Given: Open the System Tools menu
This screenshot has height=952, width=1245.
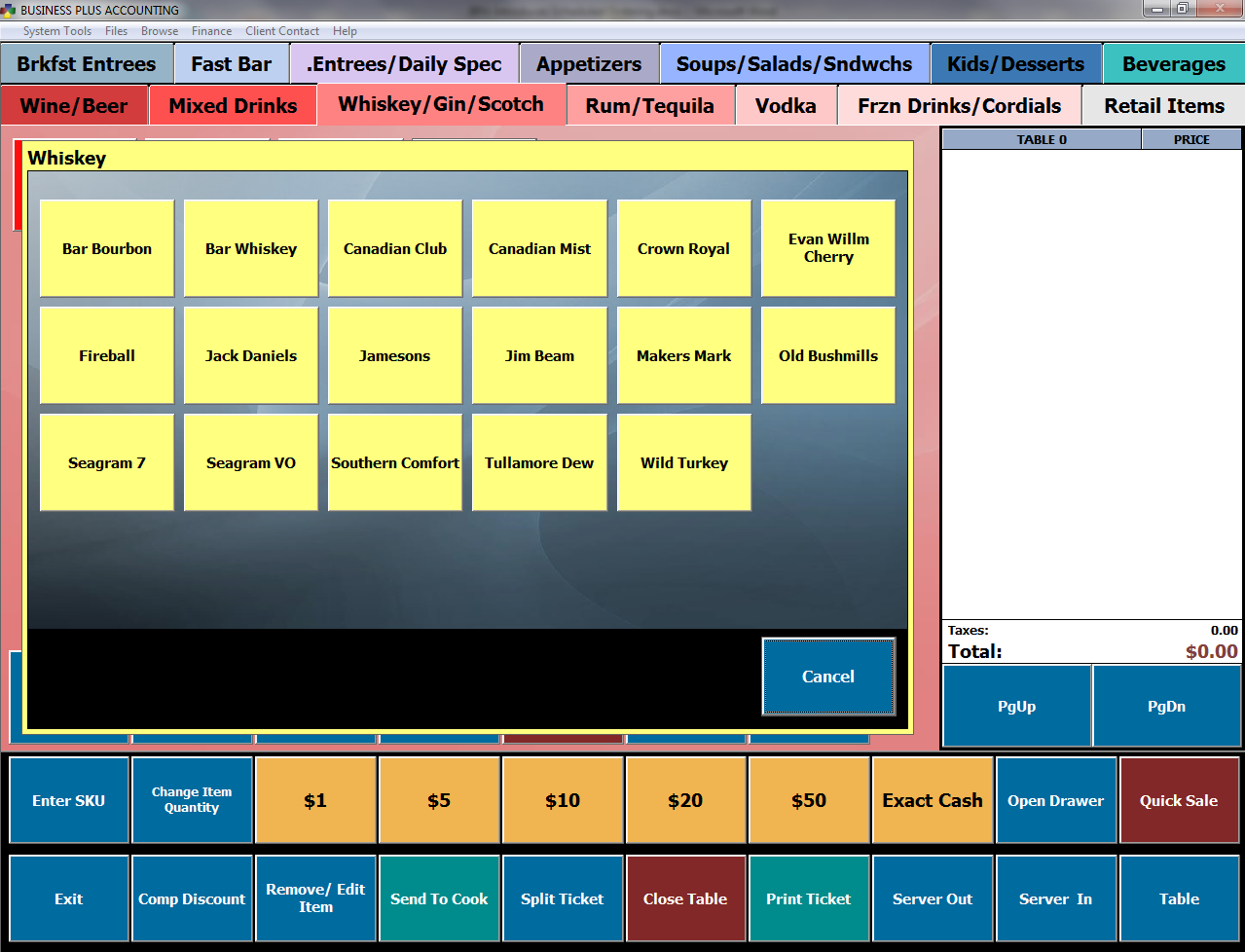Looking at the screenshot, I should pyautogui.click(x=56, y=31).
